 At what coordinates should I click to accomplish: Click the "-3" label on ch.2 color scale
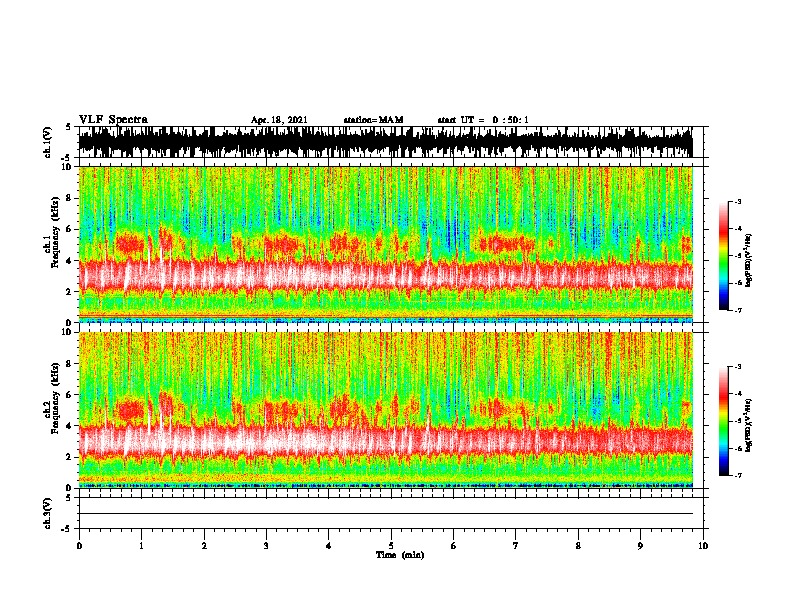point(738,367)
